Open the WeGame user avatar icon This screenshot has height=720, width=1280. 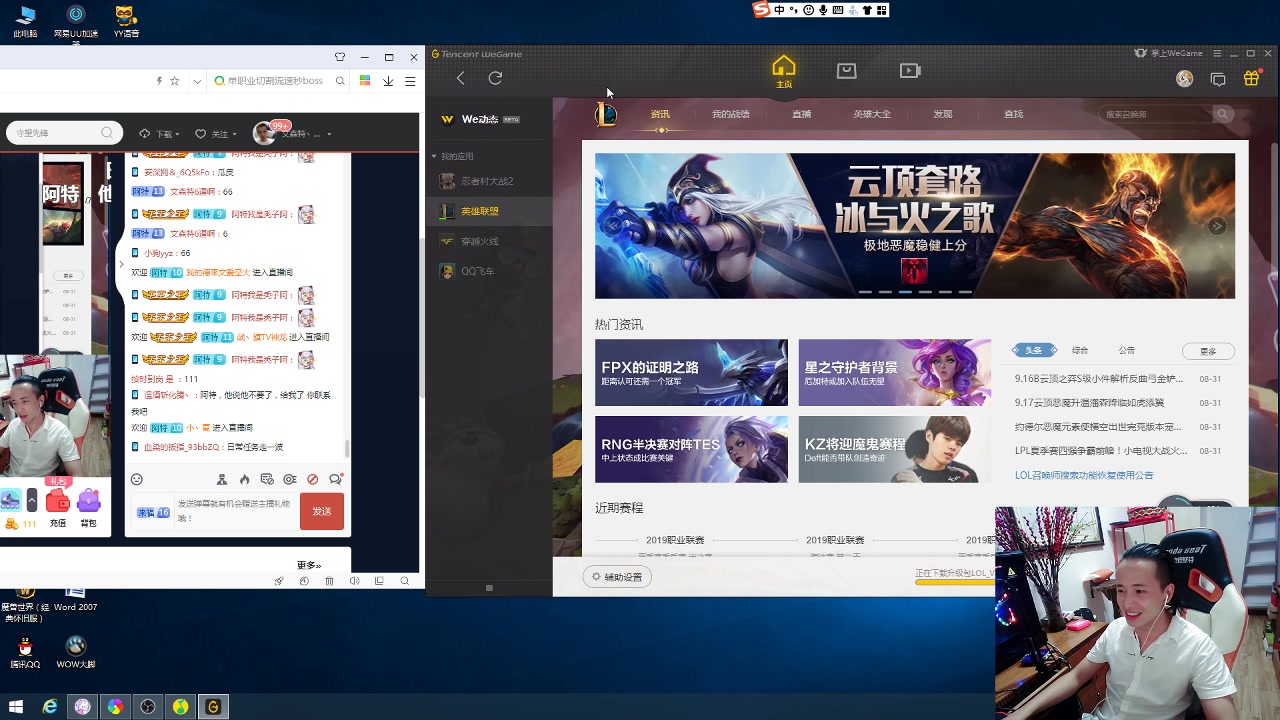tap(1185, 79)
